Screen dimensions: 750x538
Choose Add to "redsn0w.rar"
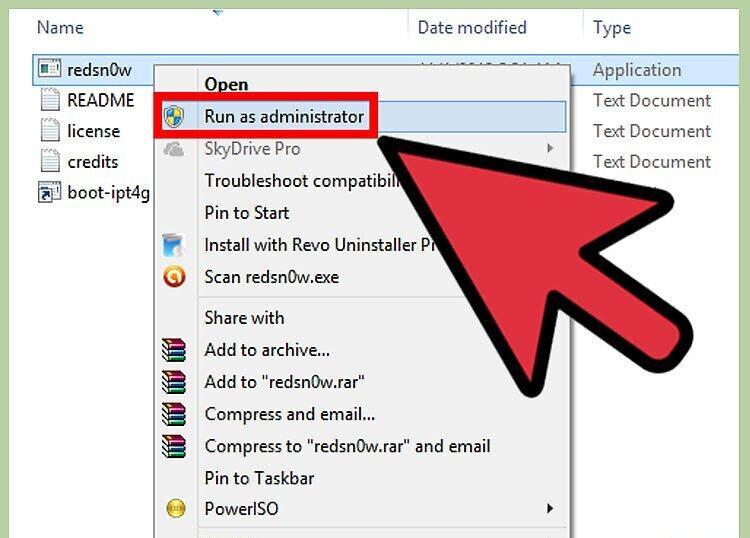(x=284, y=382)
